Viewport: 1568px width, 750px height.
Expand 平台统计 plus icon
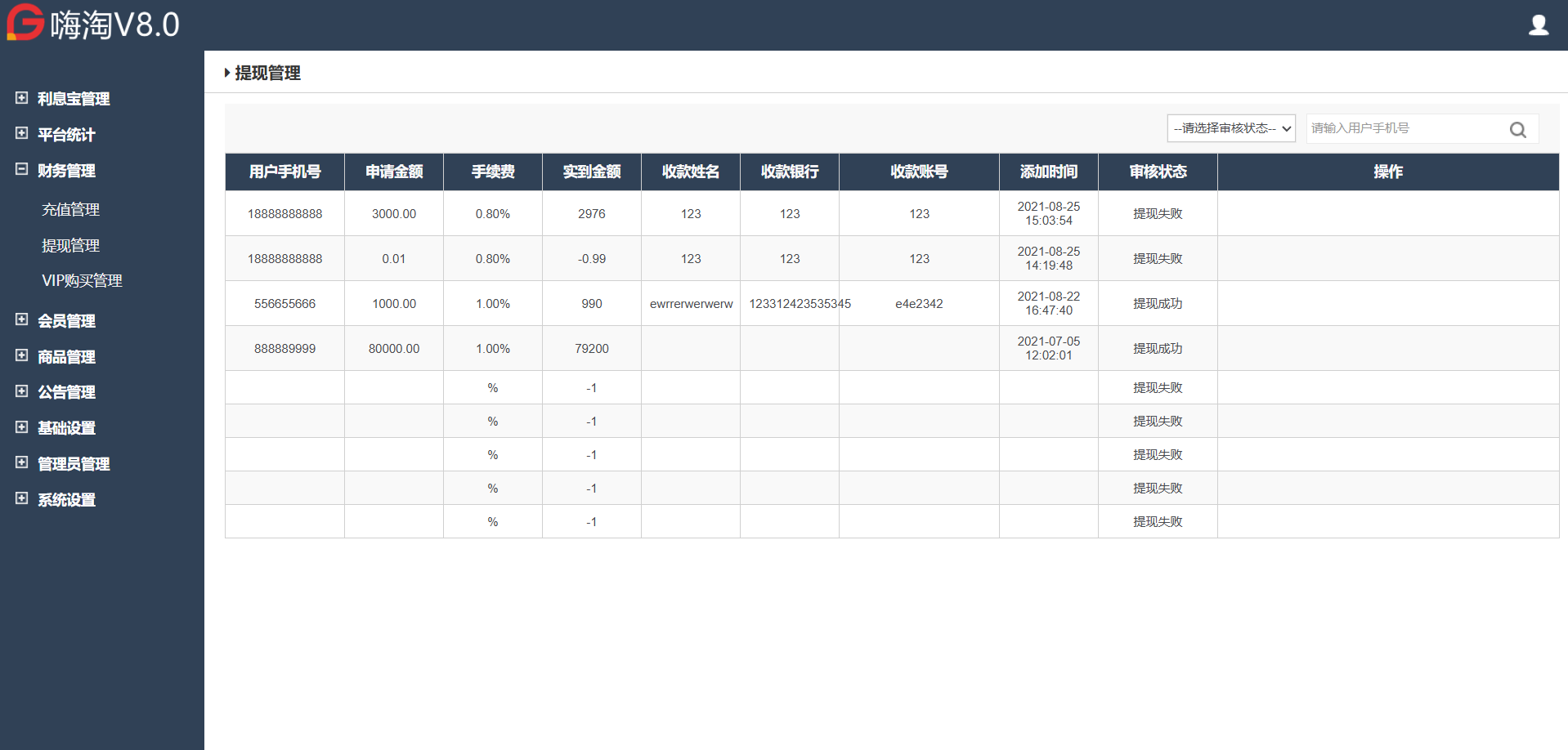pyautogui.click(x=22, y=133)
